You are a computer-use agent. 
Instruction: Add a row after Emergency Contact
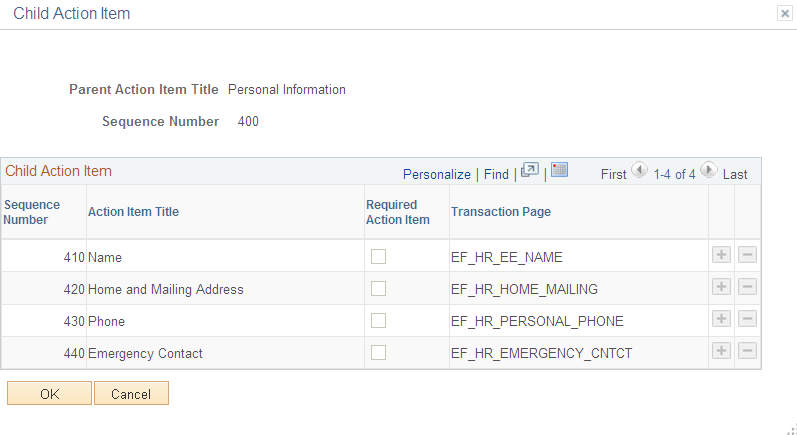(721, 351)
